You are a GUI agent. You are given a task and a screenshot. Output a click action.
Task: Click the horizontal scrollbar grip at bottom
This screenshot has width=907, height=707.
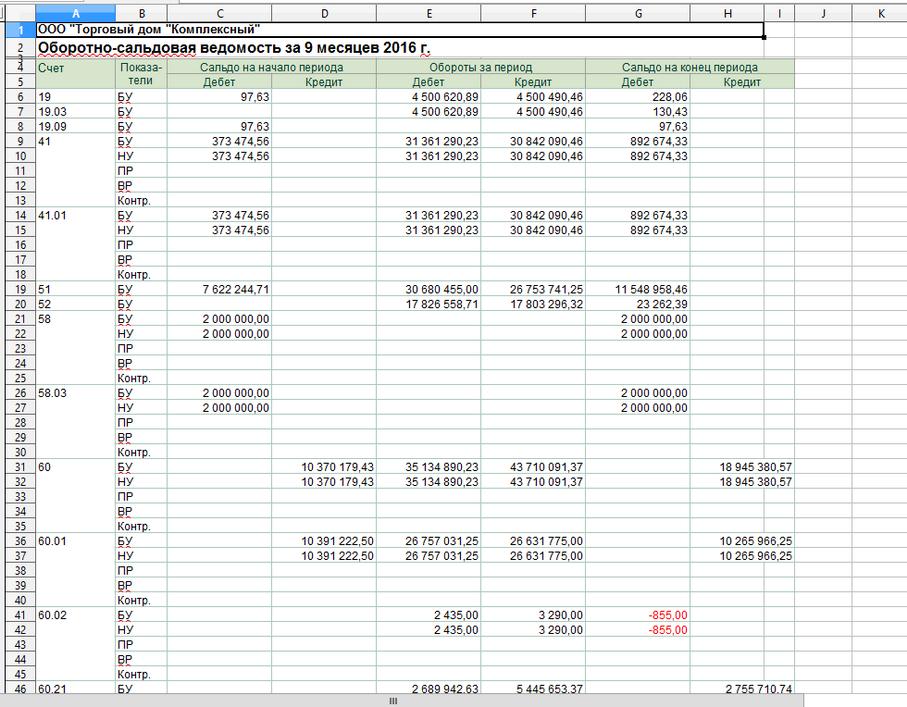pos(394,701)
